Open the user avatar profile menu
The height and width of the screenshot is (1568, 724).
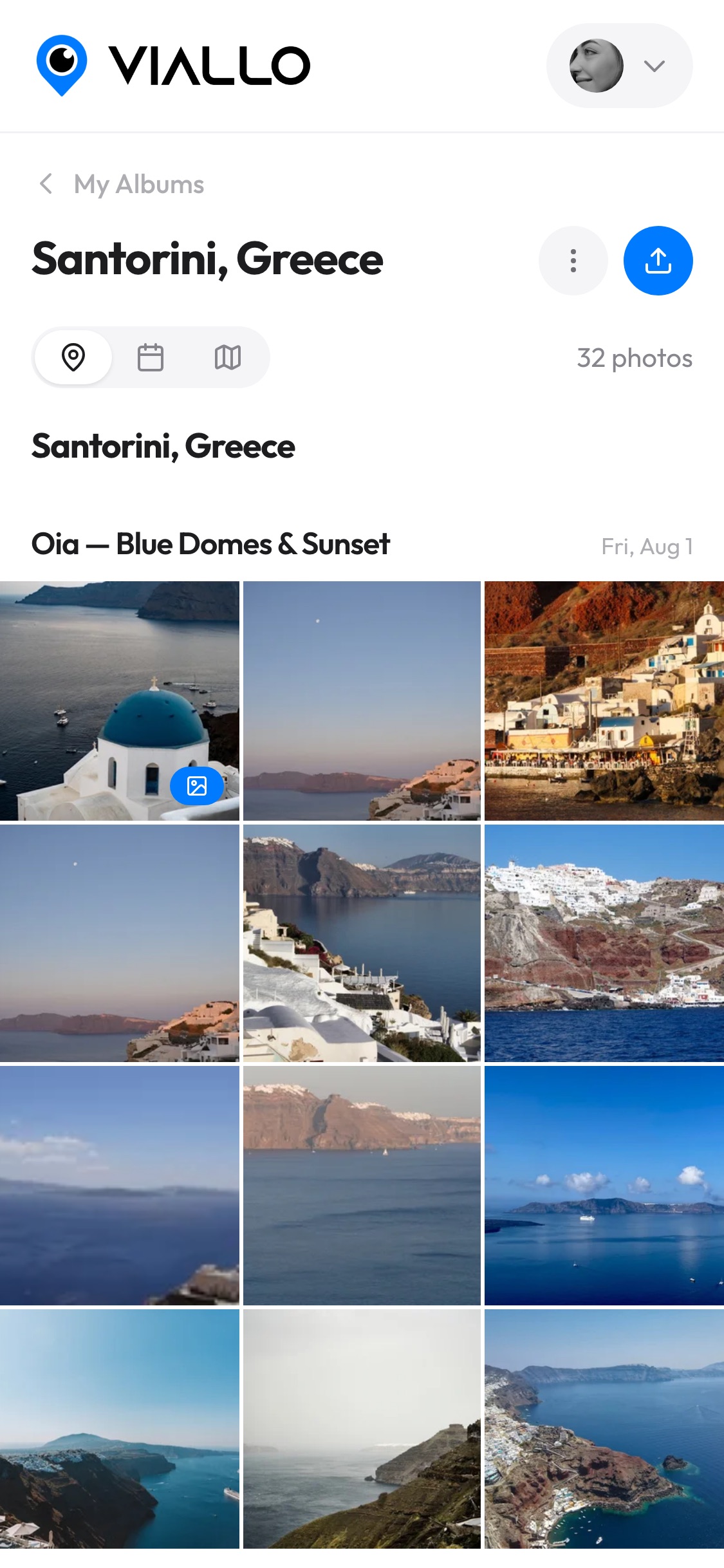click(597, 66)
